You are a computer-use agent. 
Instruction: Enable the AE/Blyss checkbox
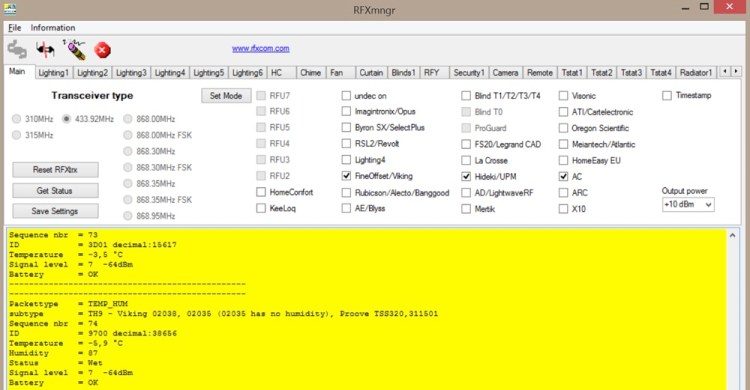click(x=346, y=208)
